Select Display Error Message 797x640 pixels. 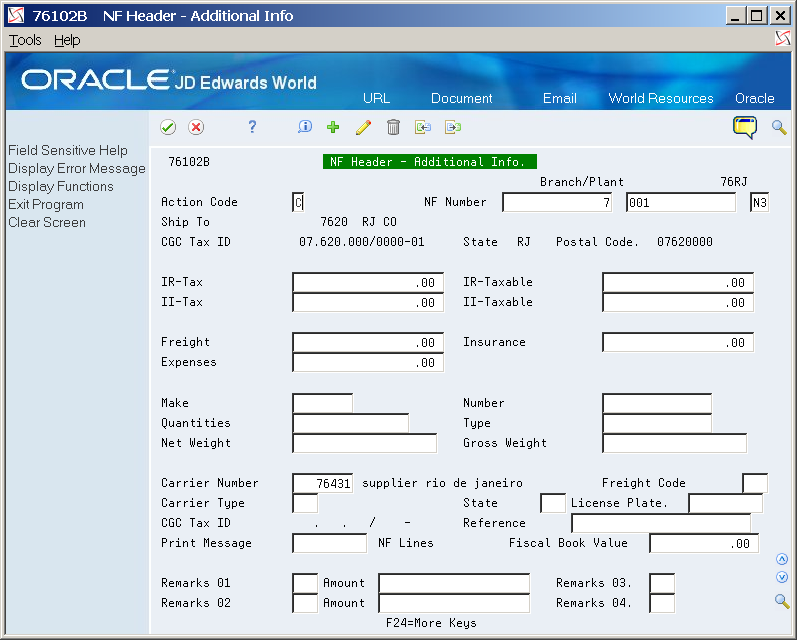tap(77, 168)
